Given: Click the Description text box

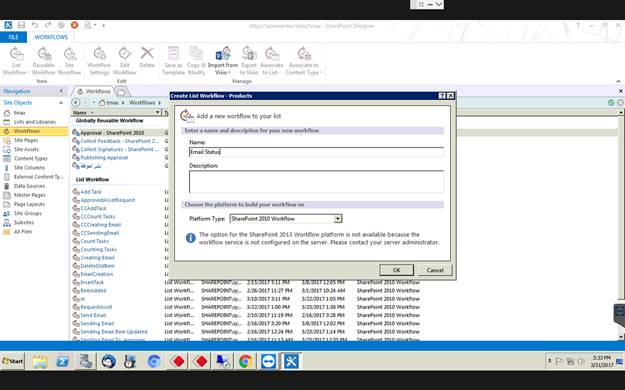Looking at the screenshot, I should tap(316, 181).
